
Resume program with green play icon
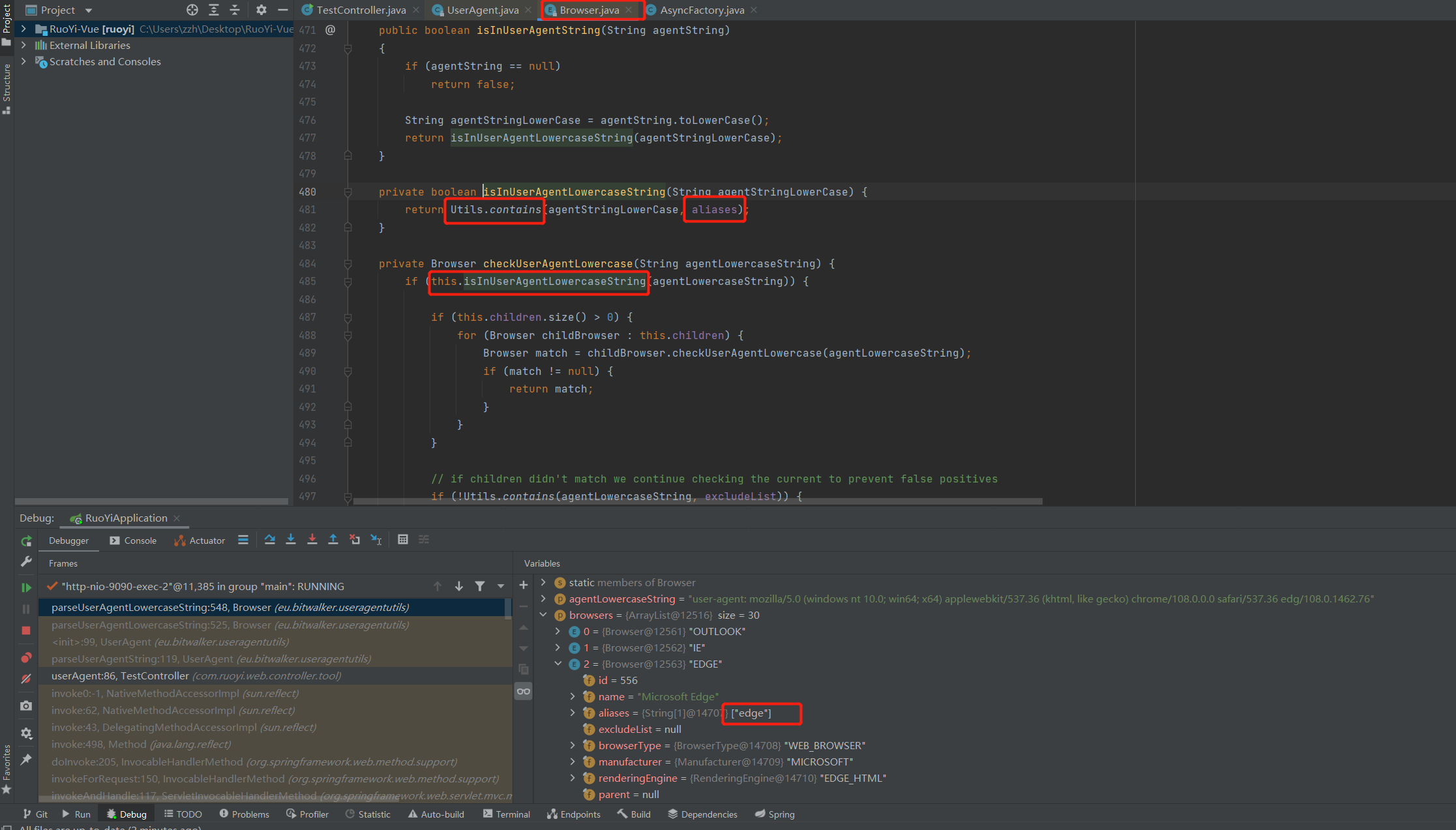pyautogui.click(x=26, y=587)
